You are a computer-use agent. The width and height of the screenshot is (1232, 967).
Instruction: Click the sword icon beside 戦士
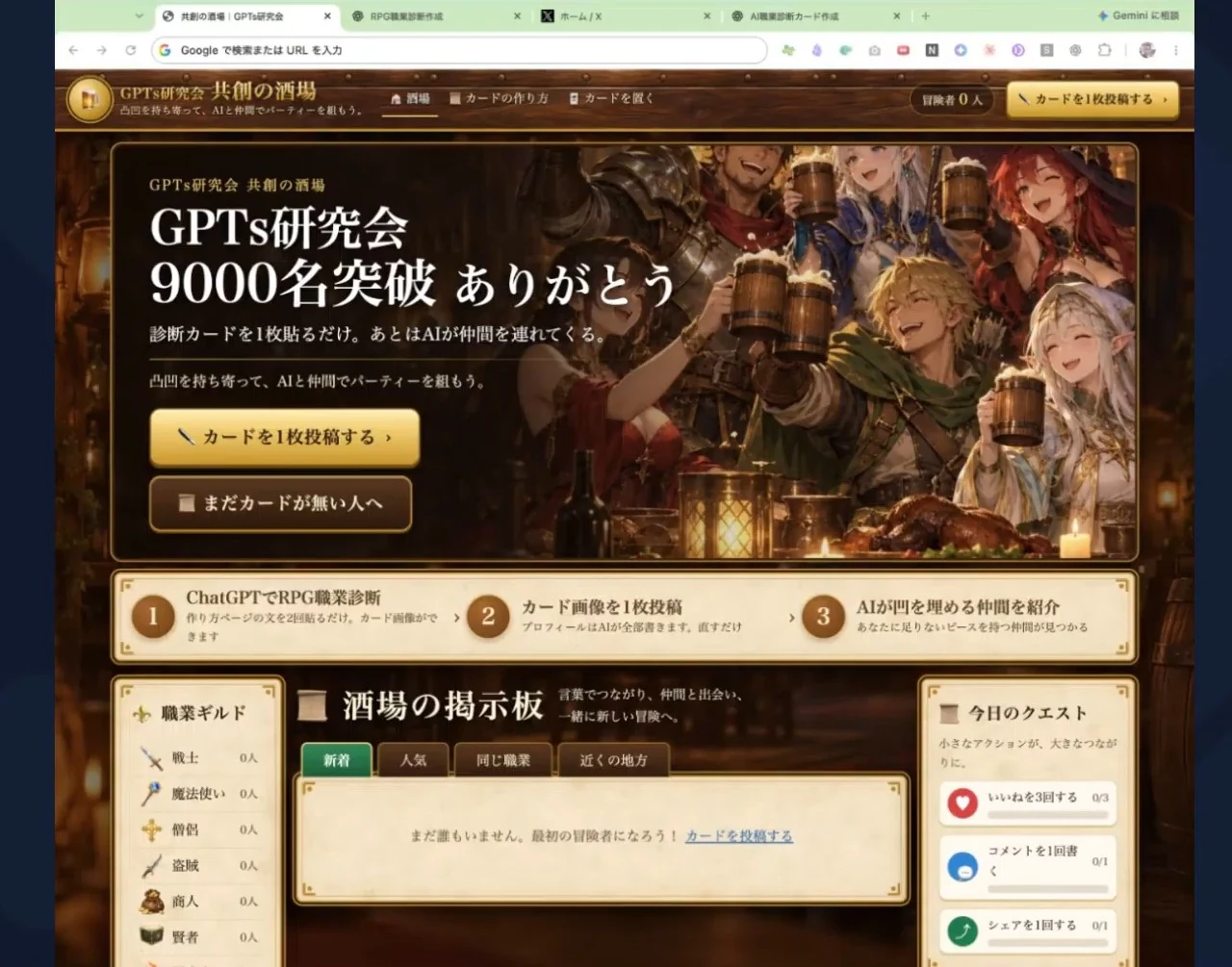tap(151, 758)
